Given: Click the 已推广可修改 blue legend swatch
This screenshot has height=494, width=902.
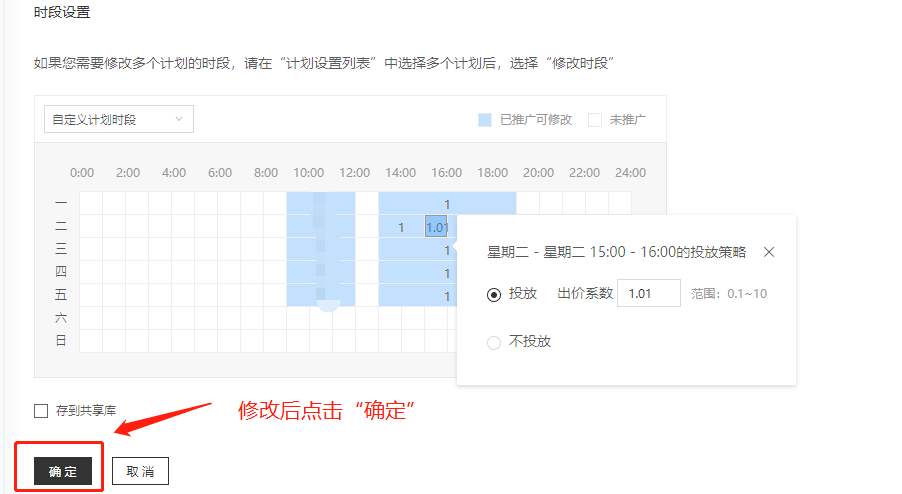Looking at the screenshot, I should [485, 120].
